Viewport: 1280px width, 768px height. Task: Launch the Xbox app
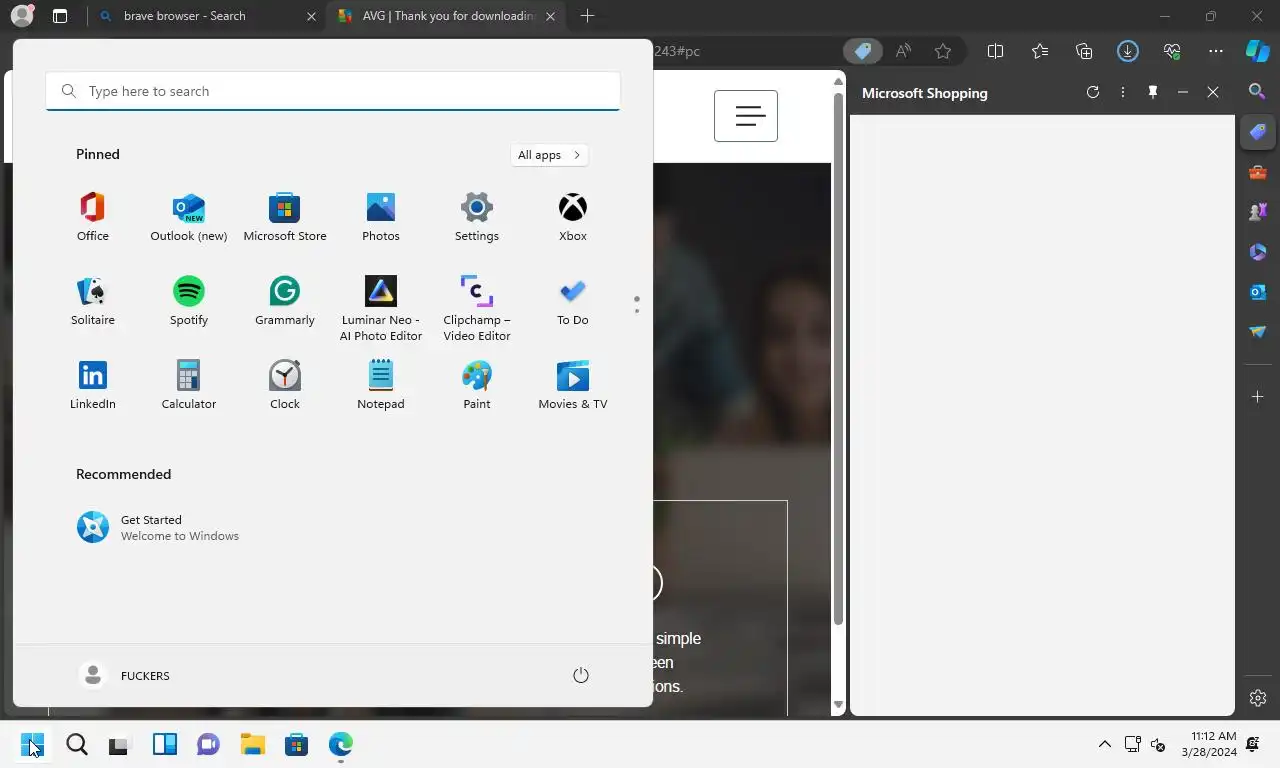pos(573,217)
